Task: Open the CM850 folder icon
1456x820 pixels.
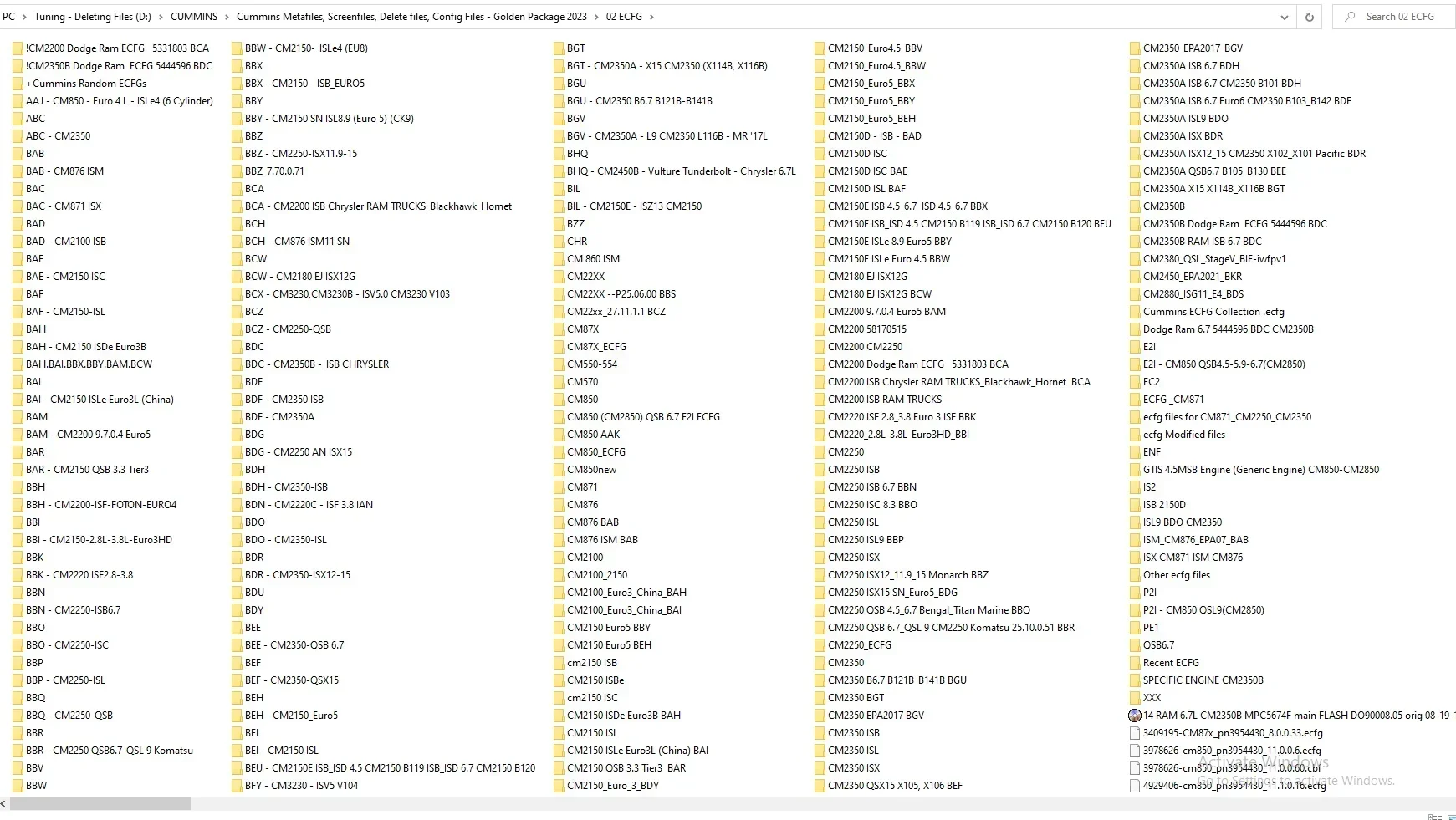Action: [558, 399]
